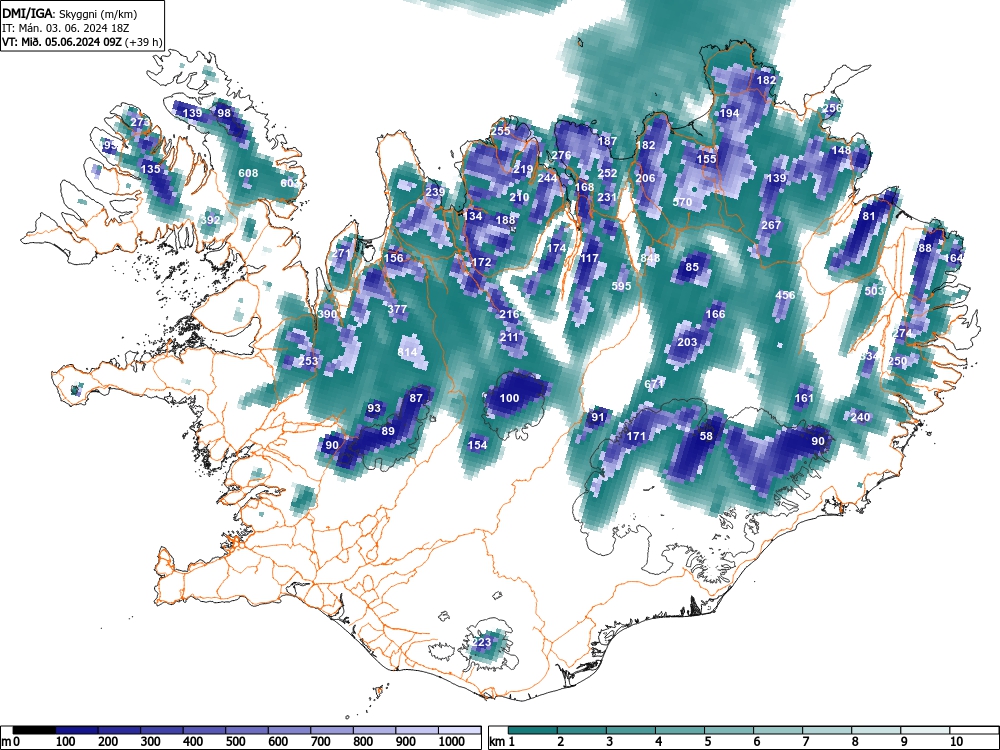Click the visibility value 240 on the map
This screenshot has height=750, width=1000.
click(860, 417)
